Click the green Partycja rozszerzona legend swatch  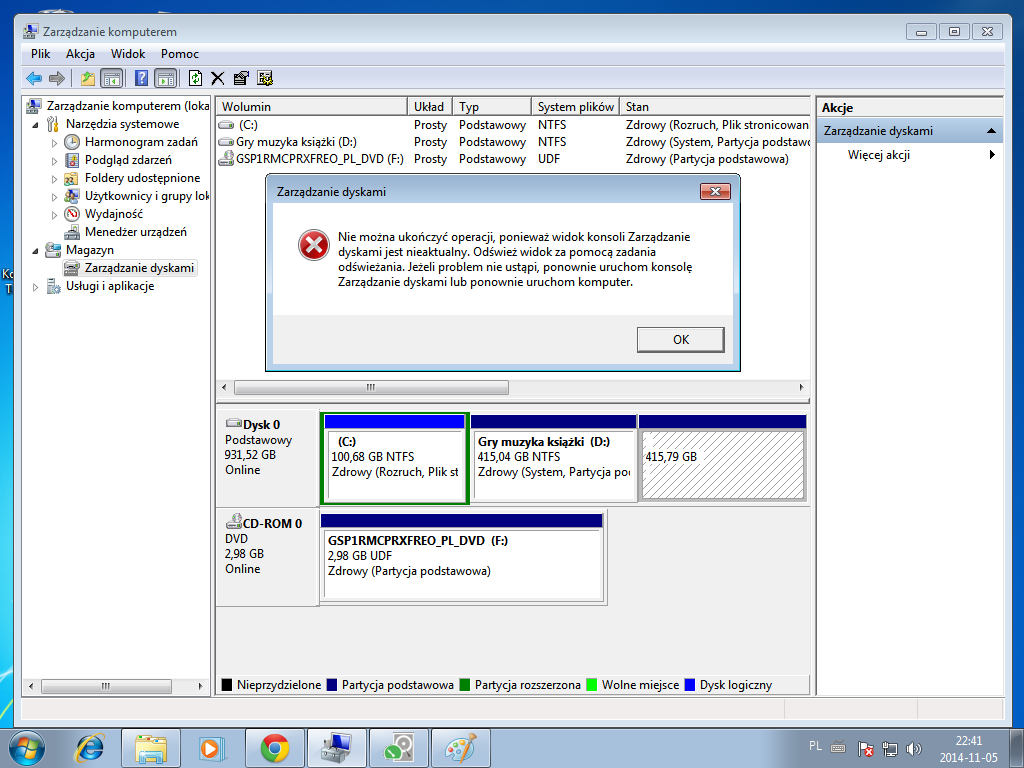coord(464,684)
